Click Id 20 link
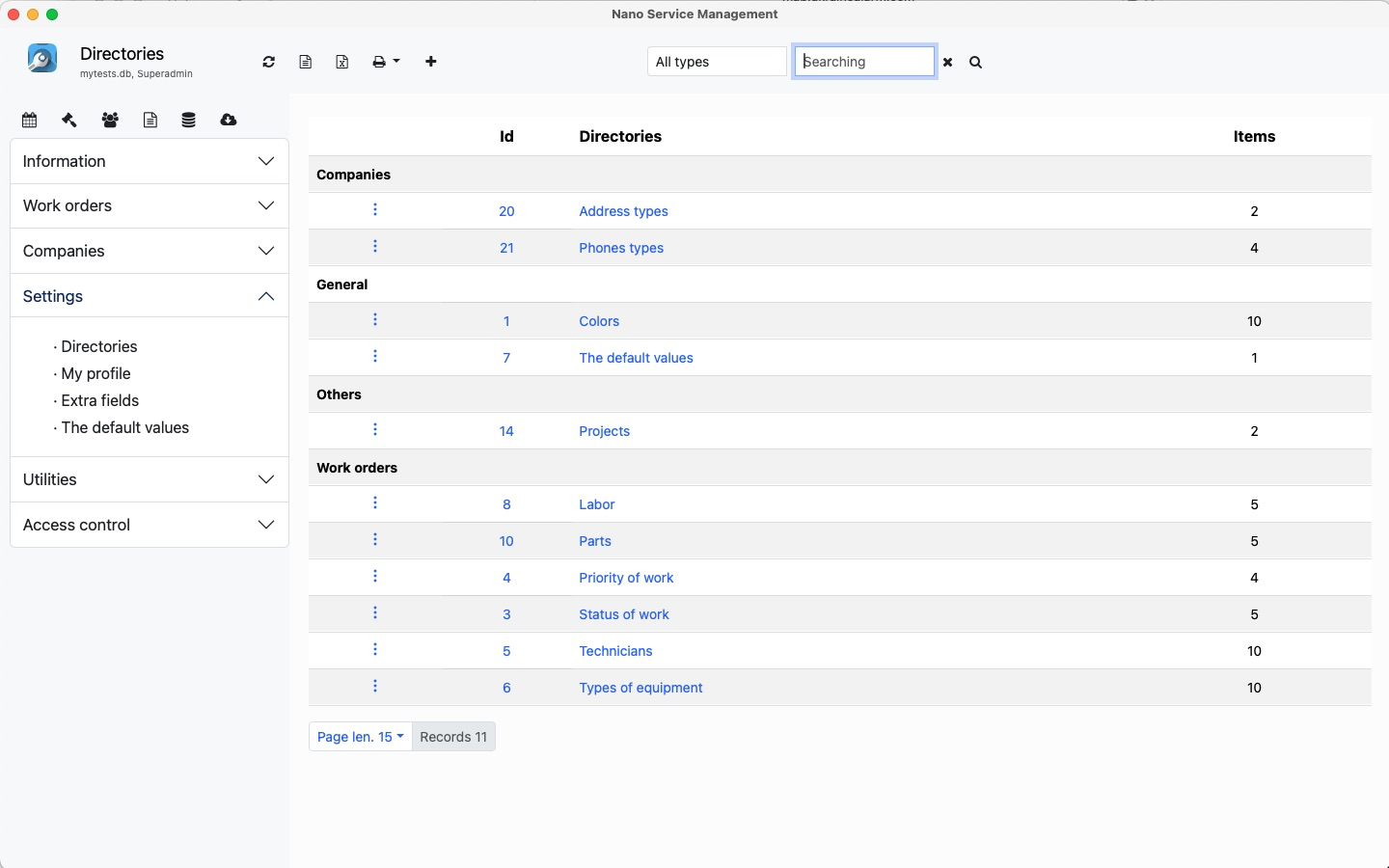This screenshot has width=1389, height=868. pos(506,211)
